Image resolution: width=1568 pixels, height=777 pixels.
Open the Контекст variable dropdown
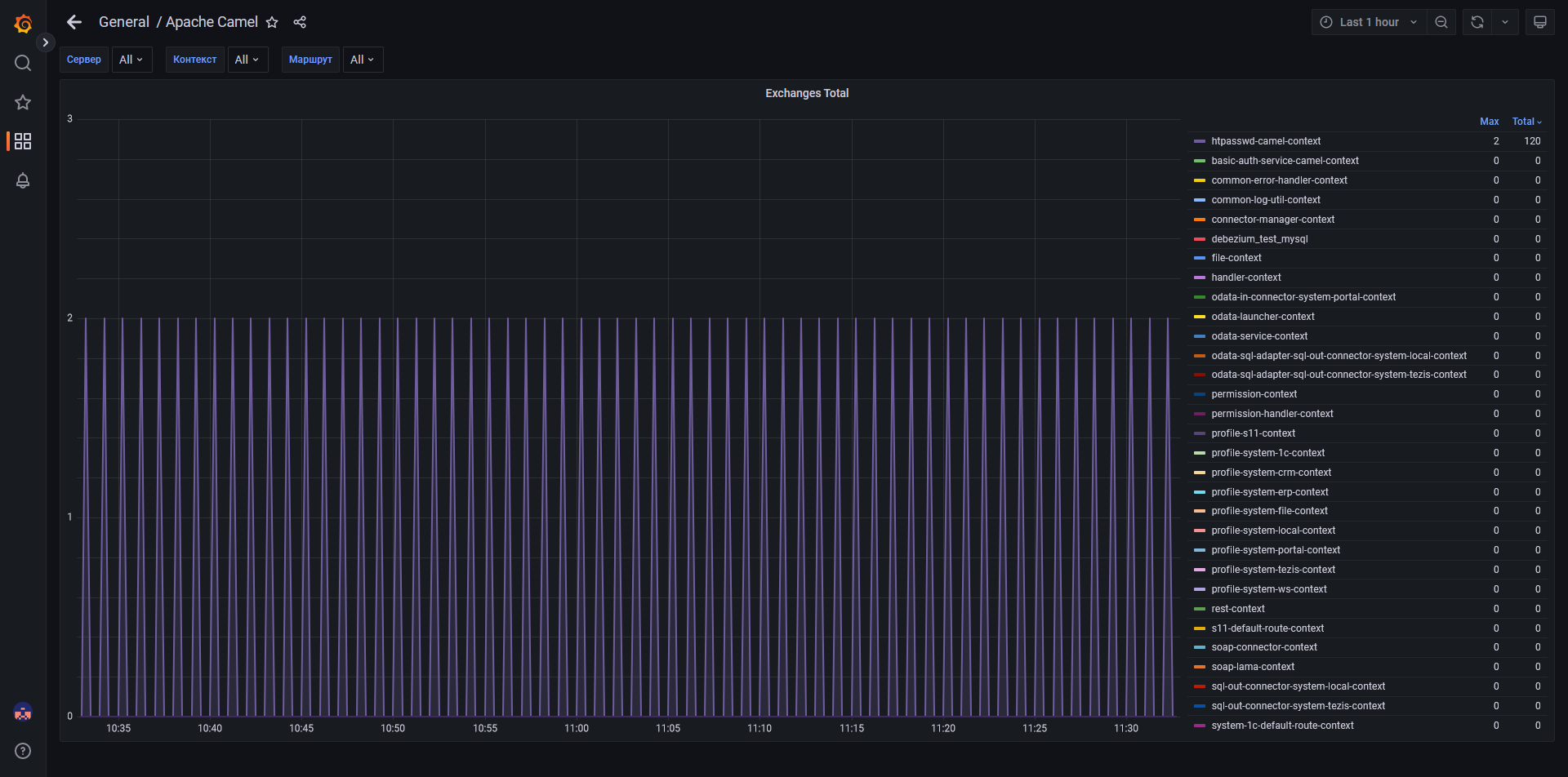(247, 60)
